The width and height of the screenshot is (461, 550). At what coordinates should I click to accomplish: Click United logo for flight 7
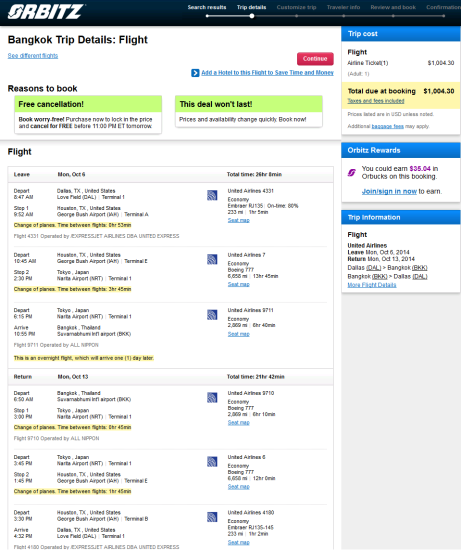point(212,259)
